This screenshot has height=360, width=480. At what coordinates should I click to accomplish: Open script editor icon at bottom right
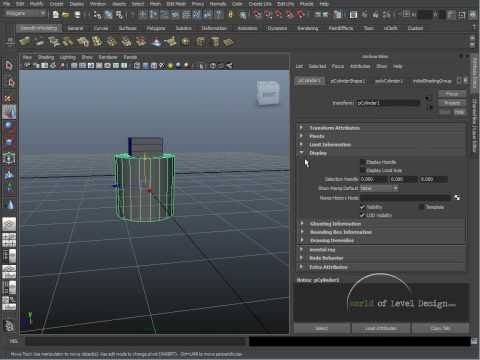474,341
